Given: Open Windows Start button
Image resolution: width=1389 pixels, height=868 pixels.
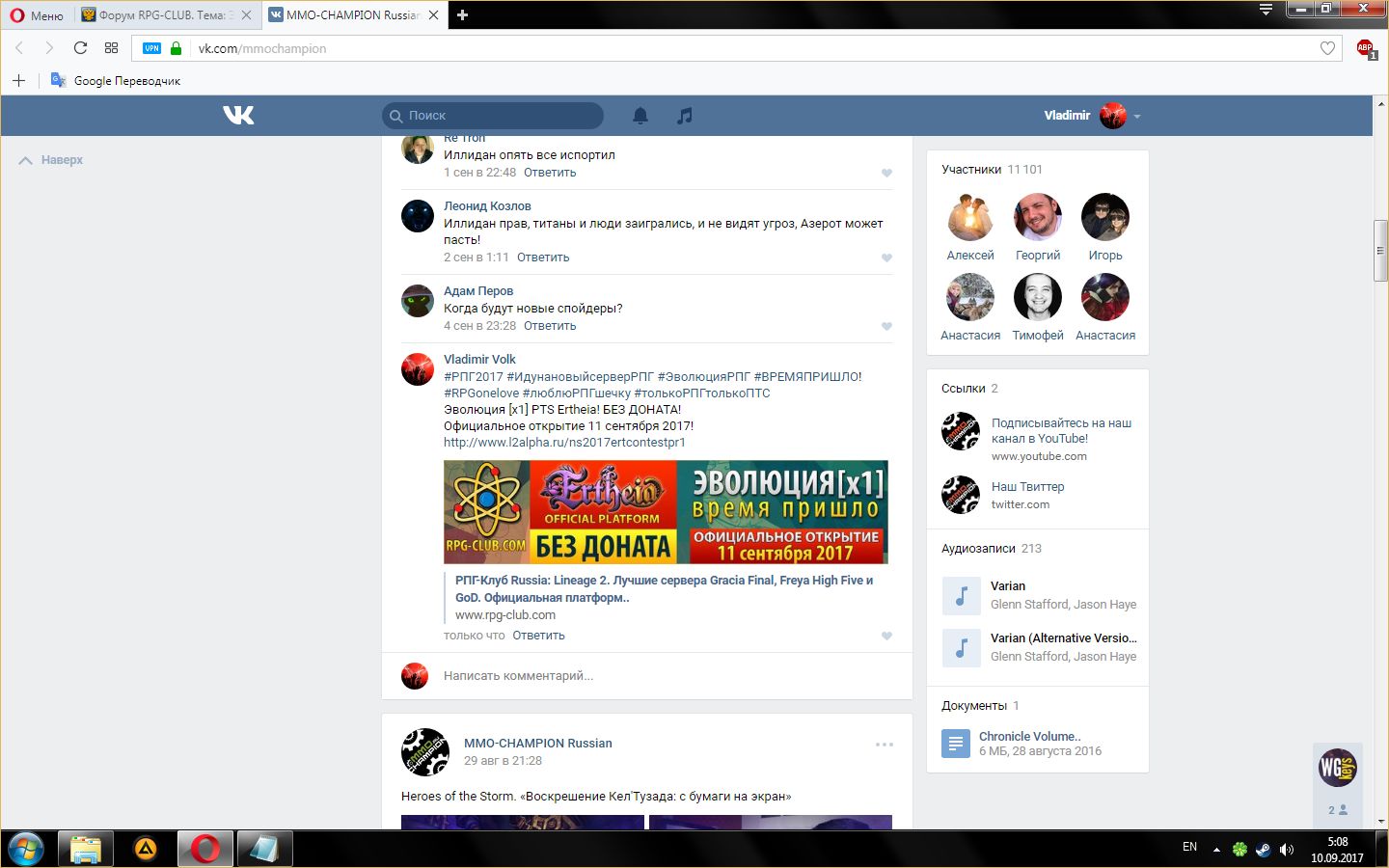Looking at the screenshot, I should (x=26, y=849).
